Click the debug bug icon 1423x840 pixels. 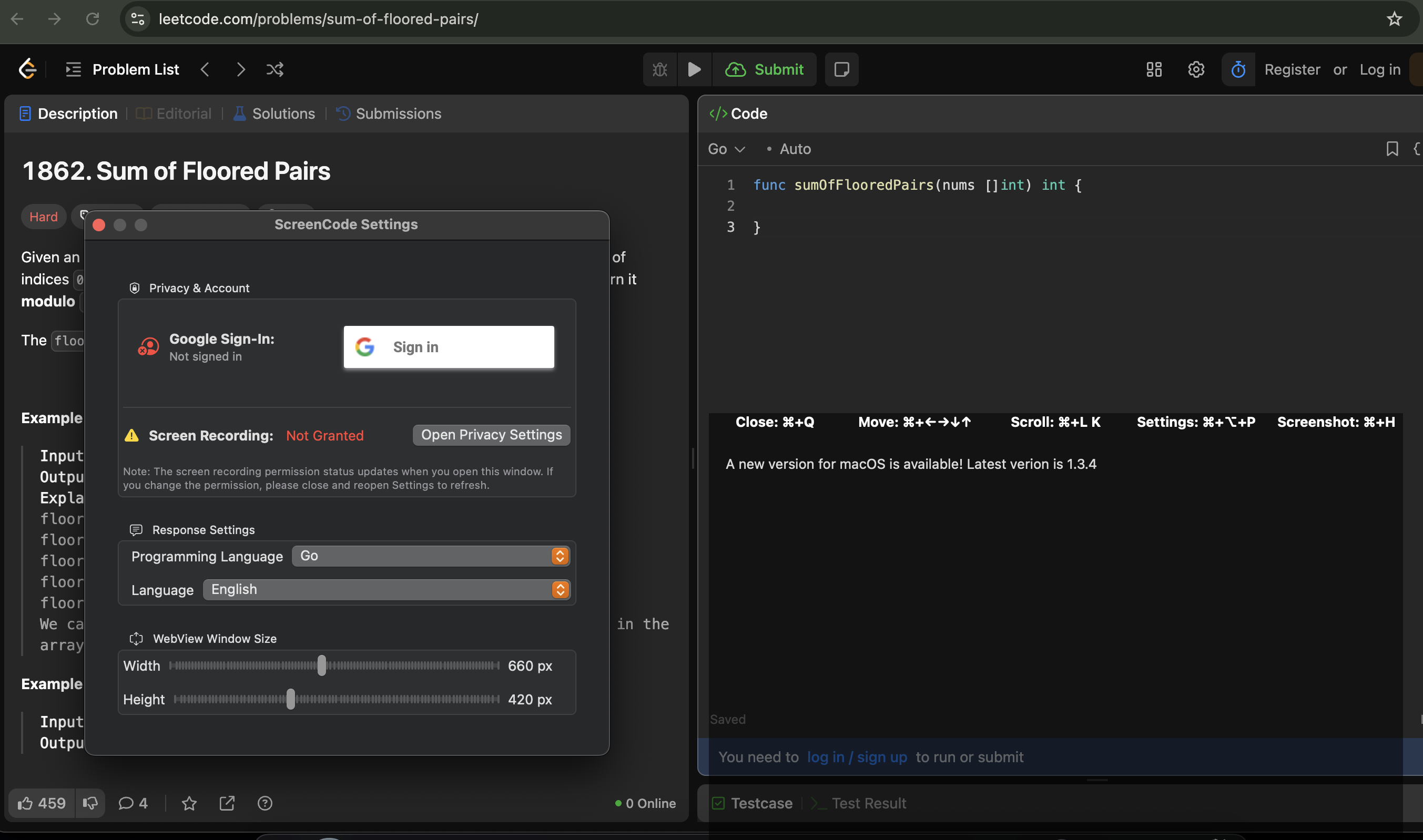pyautogui.click(x=659, y=69)
